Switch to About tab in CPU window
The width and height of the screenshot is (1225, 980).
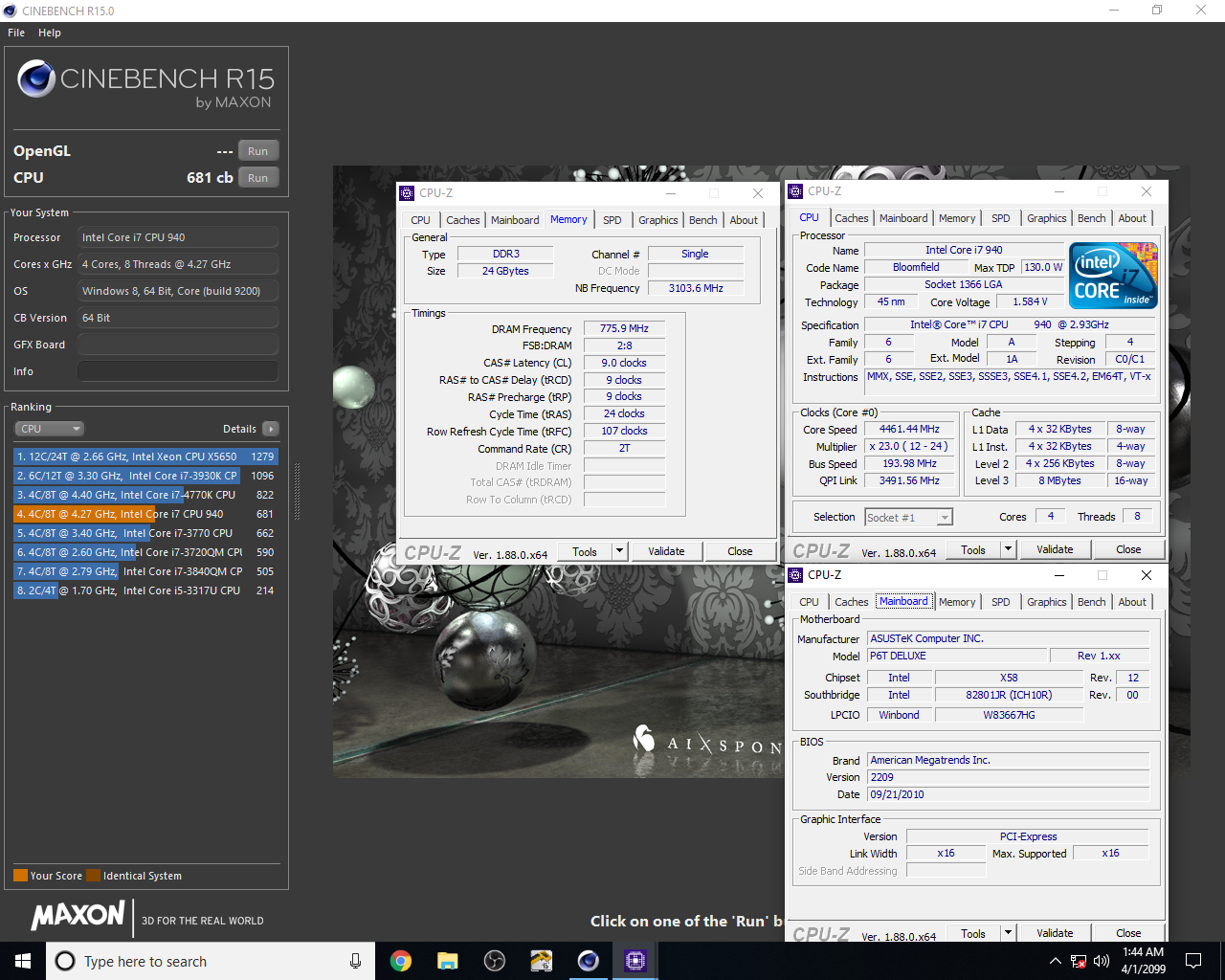(x=1132, y=218)
